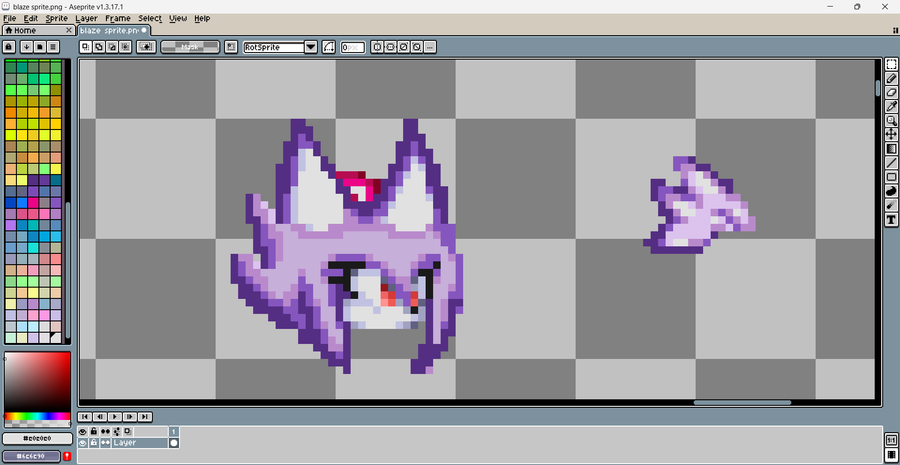Select the Contour blob tool
Viewport: 900px width, 465px height.
[x=891, y=191]
